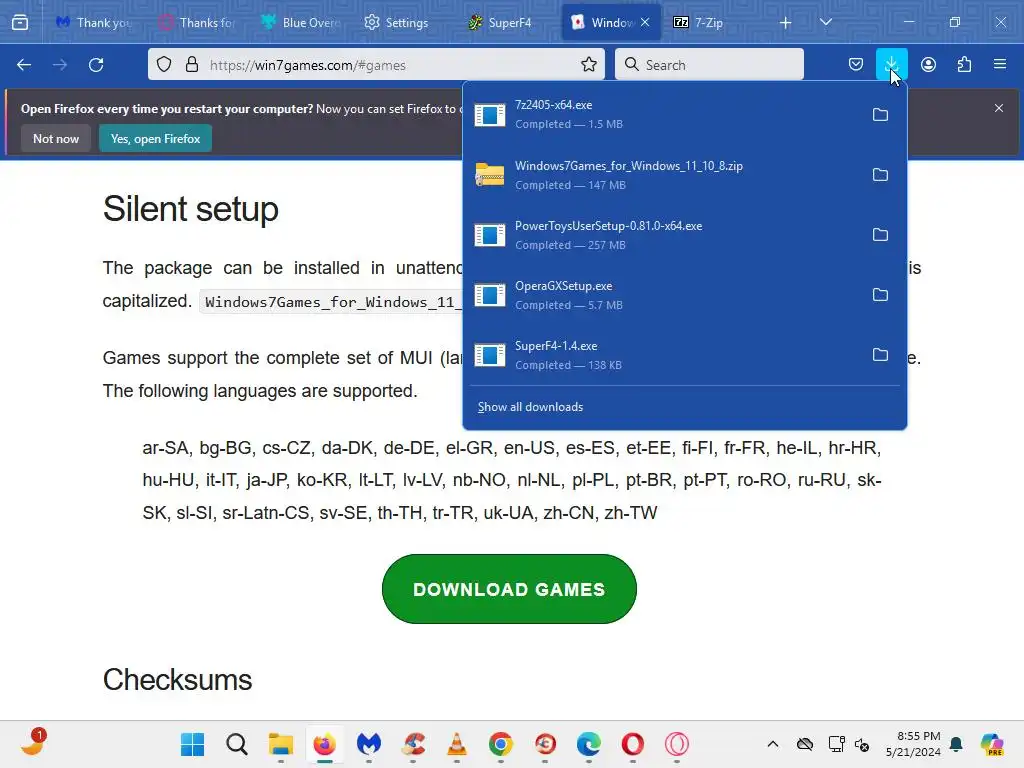Open Microsoft Edge from taskbar

click(x=588, y=744)
